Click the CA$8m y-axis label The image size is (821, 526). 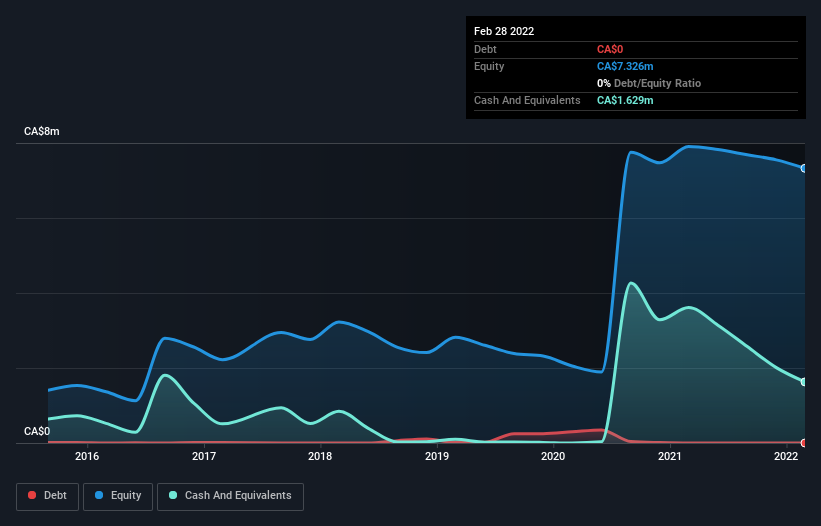pos(42,131)
